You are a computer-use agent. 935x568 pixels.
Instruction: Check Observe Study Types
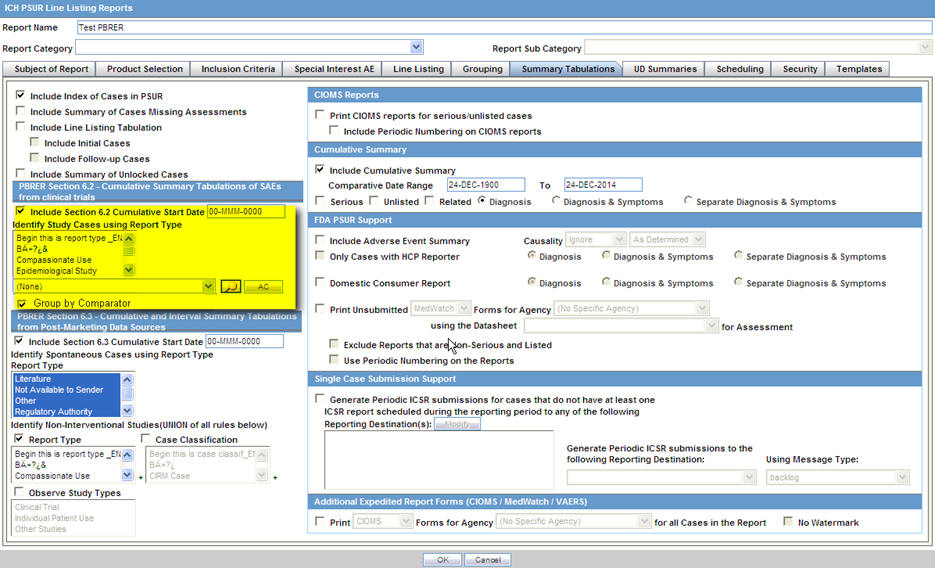pyautogui.click(x=19, y=492)
